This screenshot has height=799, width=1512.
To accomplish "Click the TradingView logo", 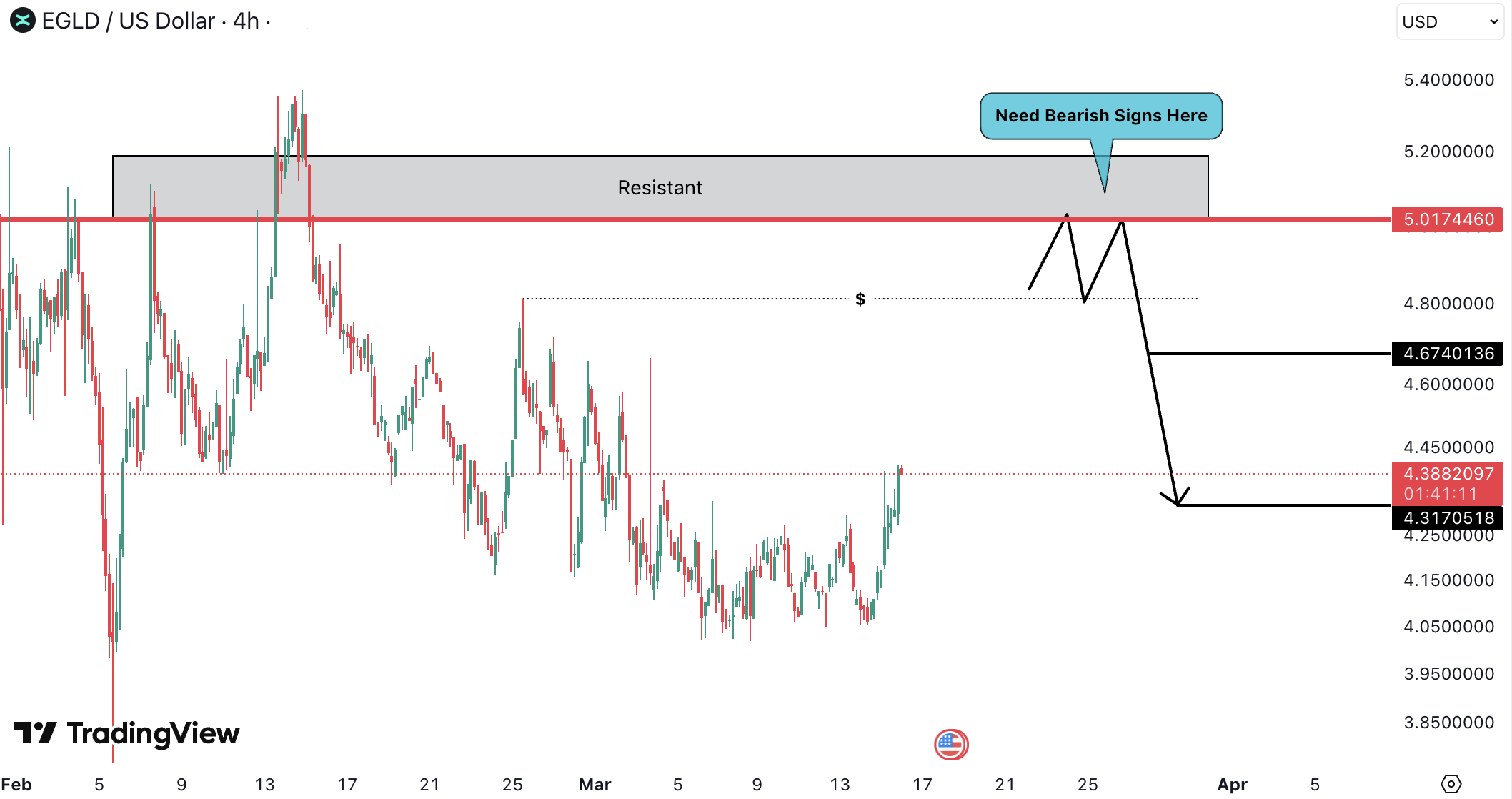I will click(127, 733).
